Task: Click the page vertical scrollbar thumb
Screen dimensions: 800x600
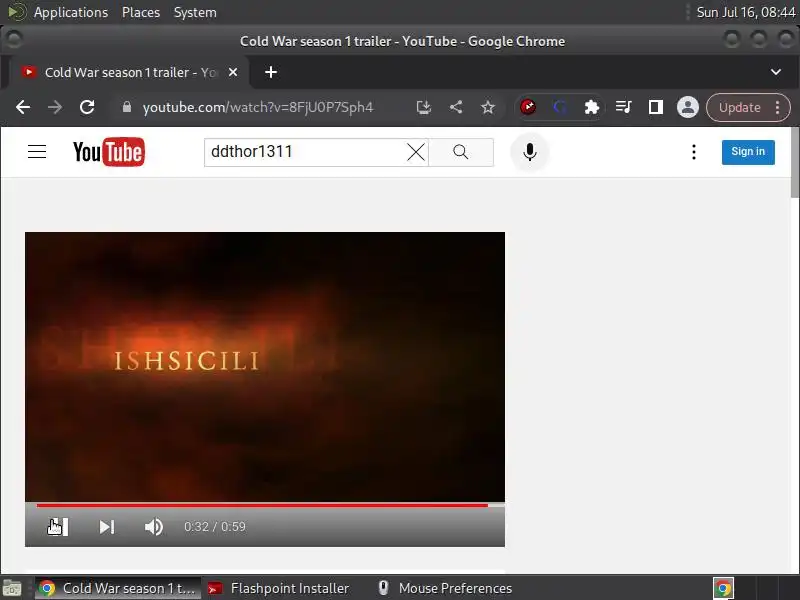Action: click(x=795, y=162)
